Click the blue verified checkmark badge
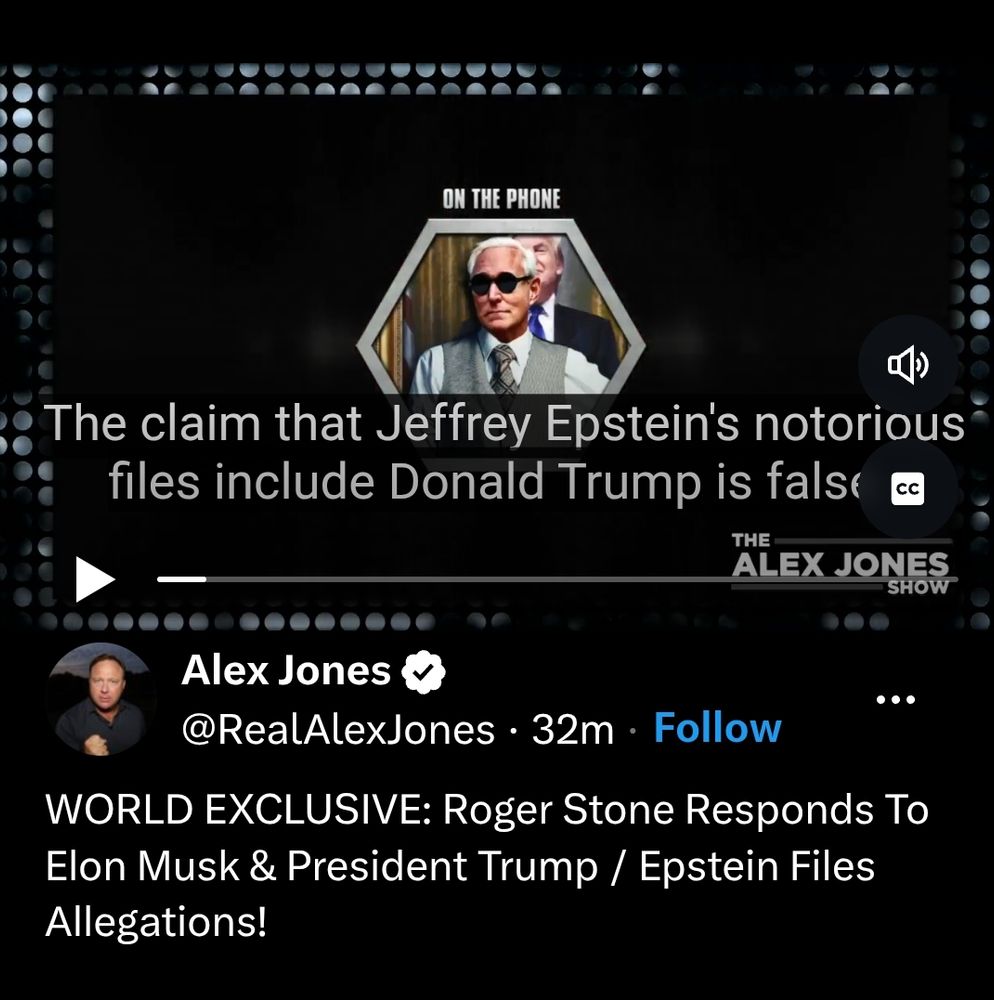The height and width of the screenshot is (1000, 994). [423, 672]
